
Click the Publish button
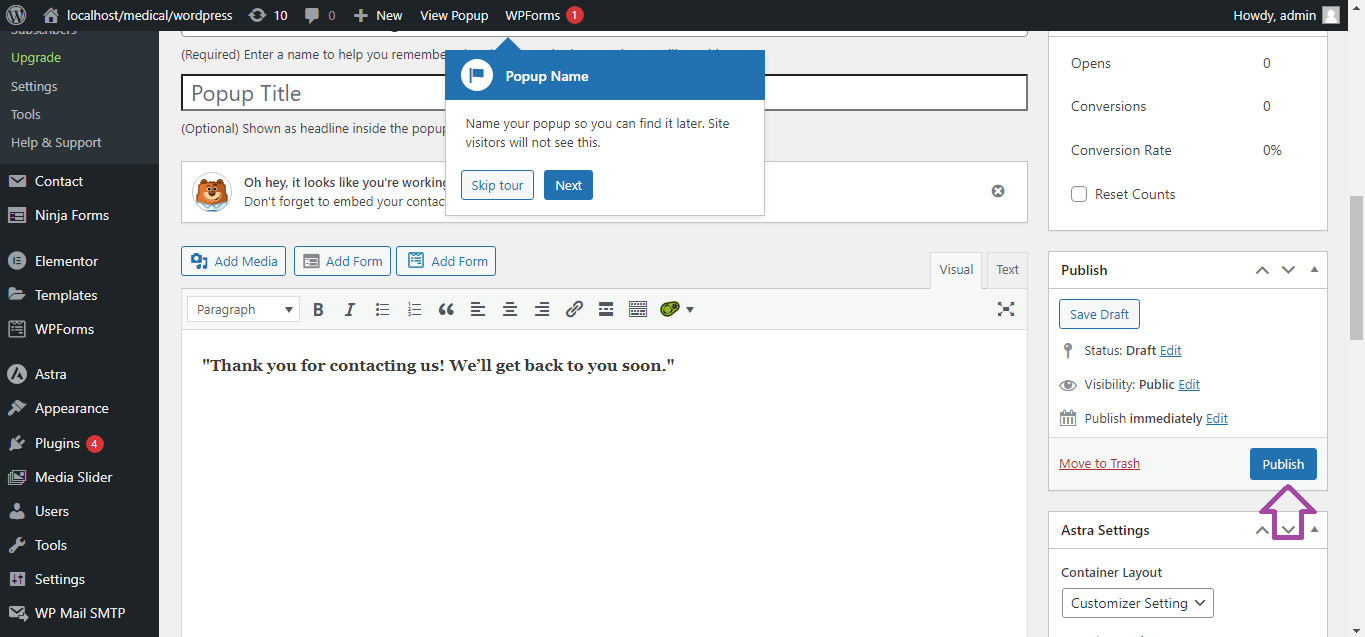coord(1282,464)
